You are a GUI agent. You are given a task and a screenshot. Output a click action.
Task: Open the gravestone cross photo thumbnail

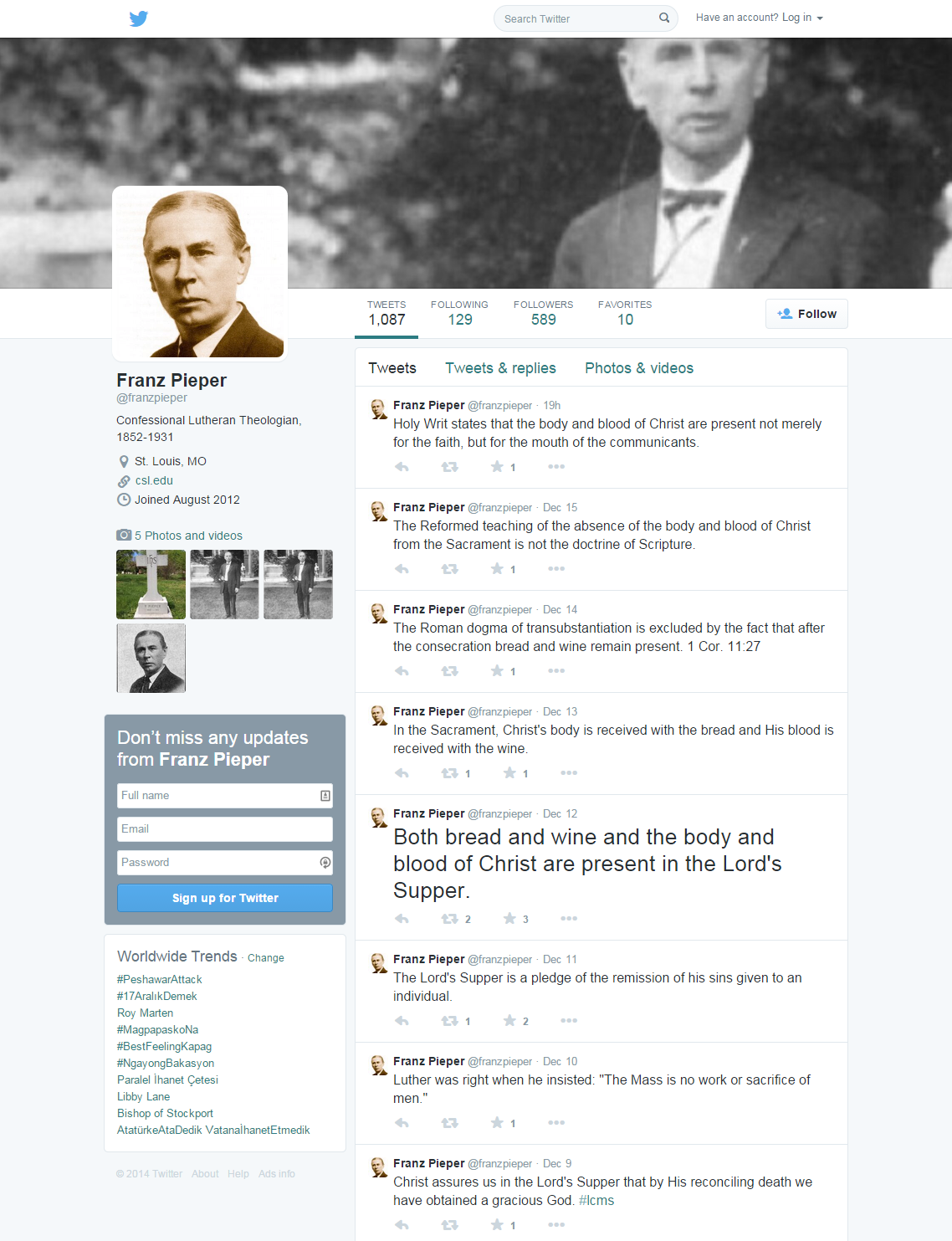click(151, 584)
